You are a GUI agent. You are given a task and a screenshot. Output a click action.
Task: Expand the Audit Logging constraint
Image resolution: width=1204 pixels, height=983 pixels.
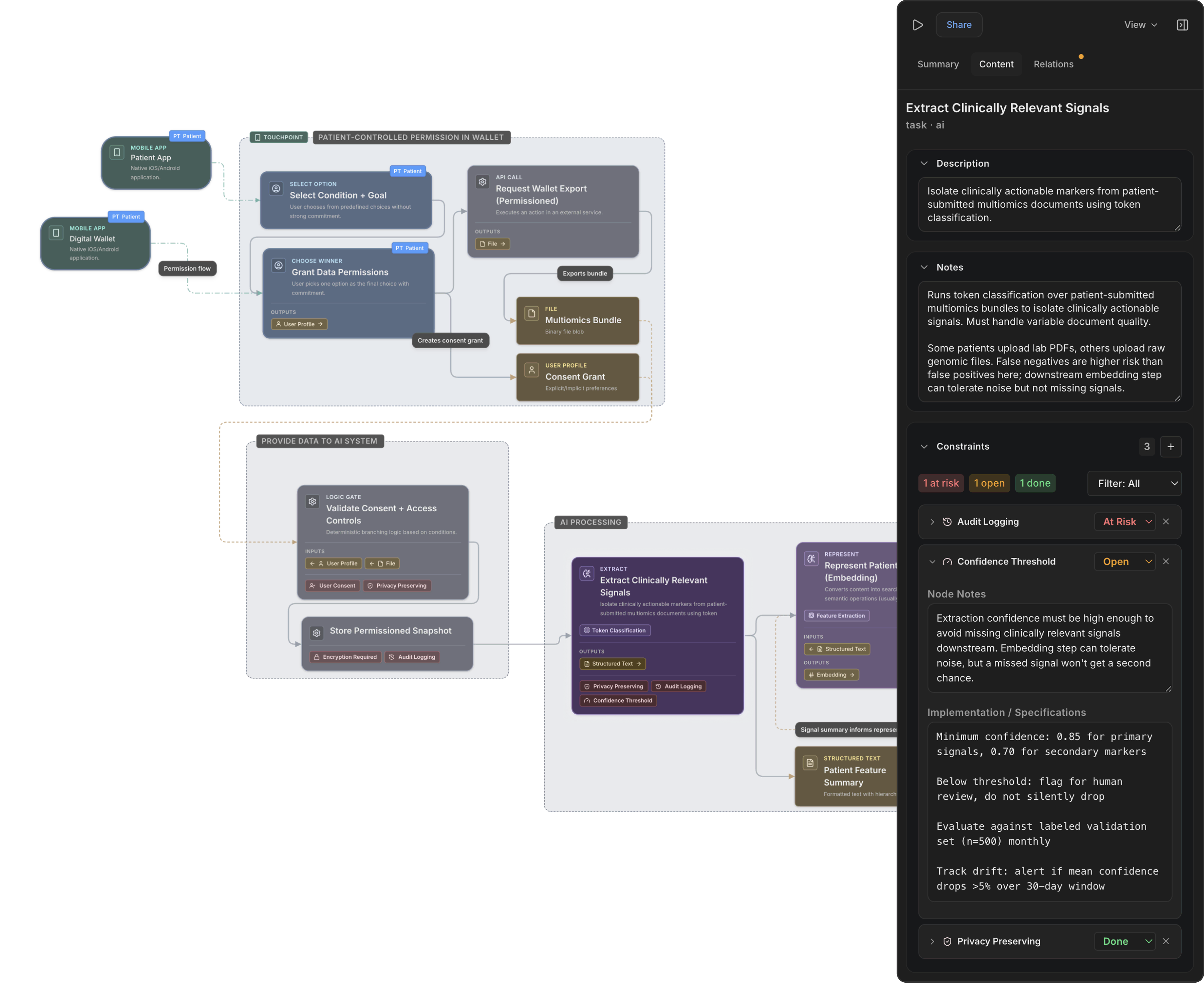pos(932,522)
